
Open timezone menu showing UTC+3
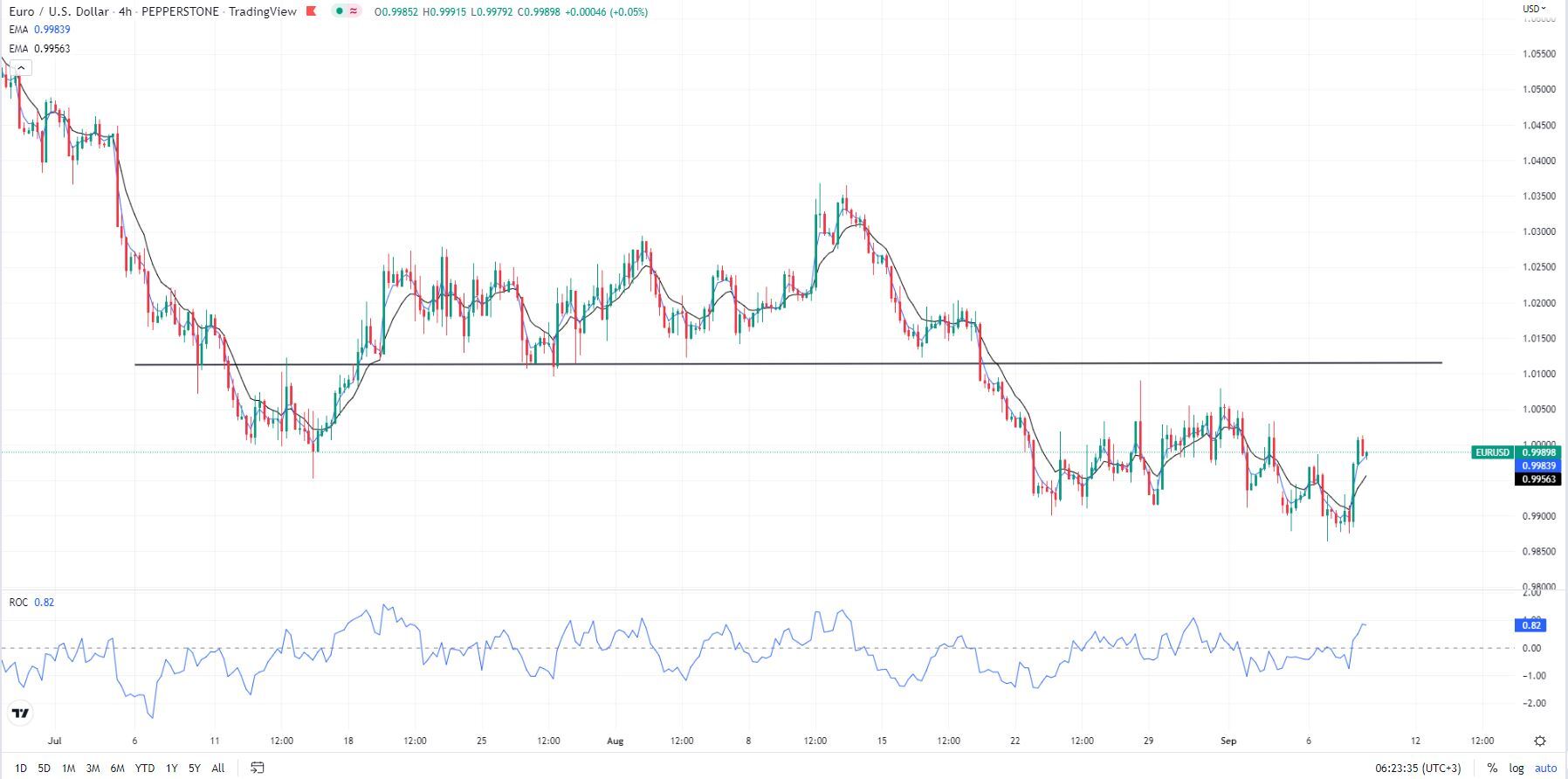coord(1417,768)
